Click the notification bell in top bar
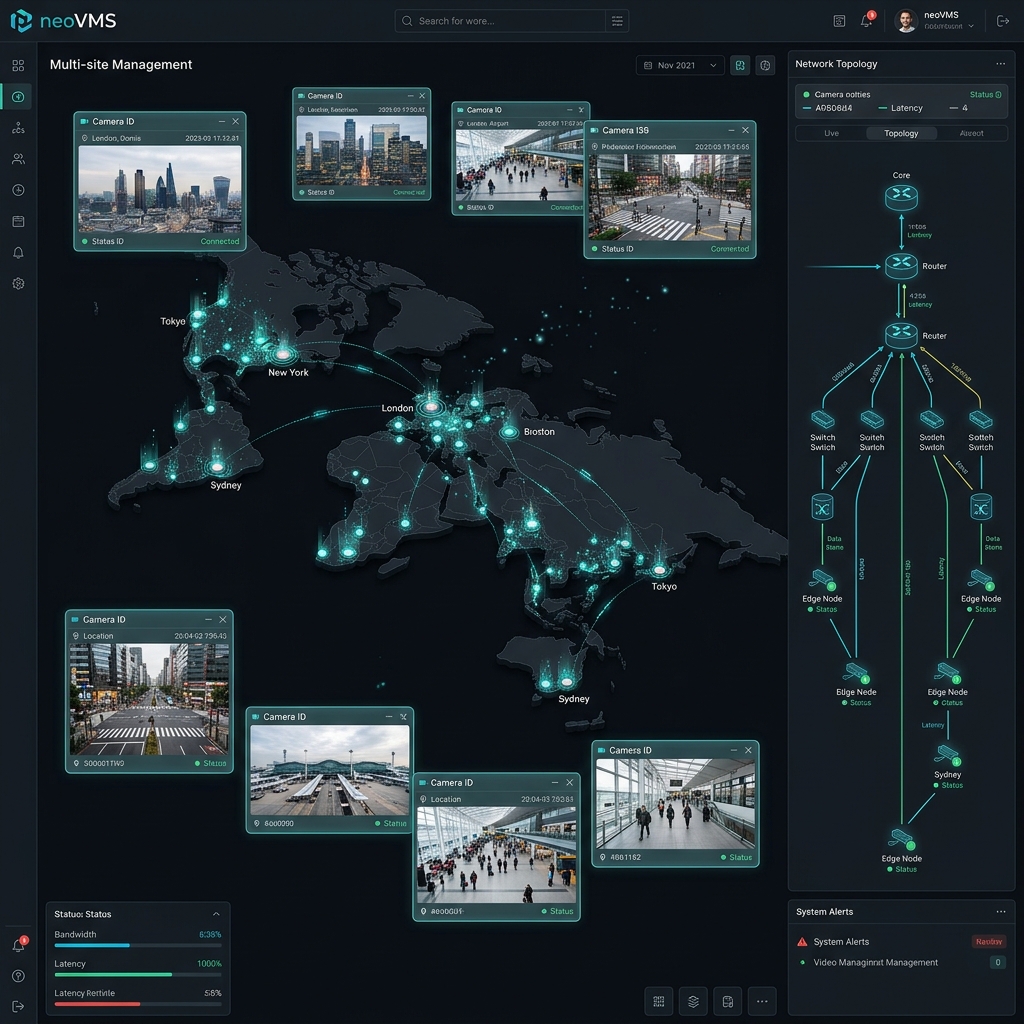 click(x=866, y=21)
